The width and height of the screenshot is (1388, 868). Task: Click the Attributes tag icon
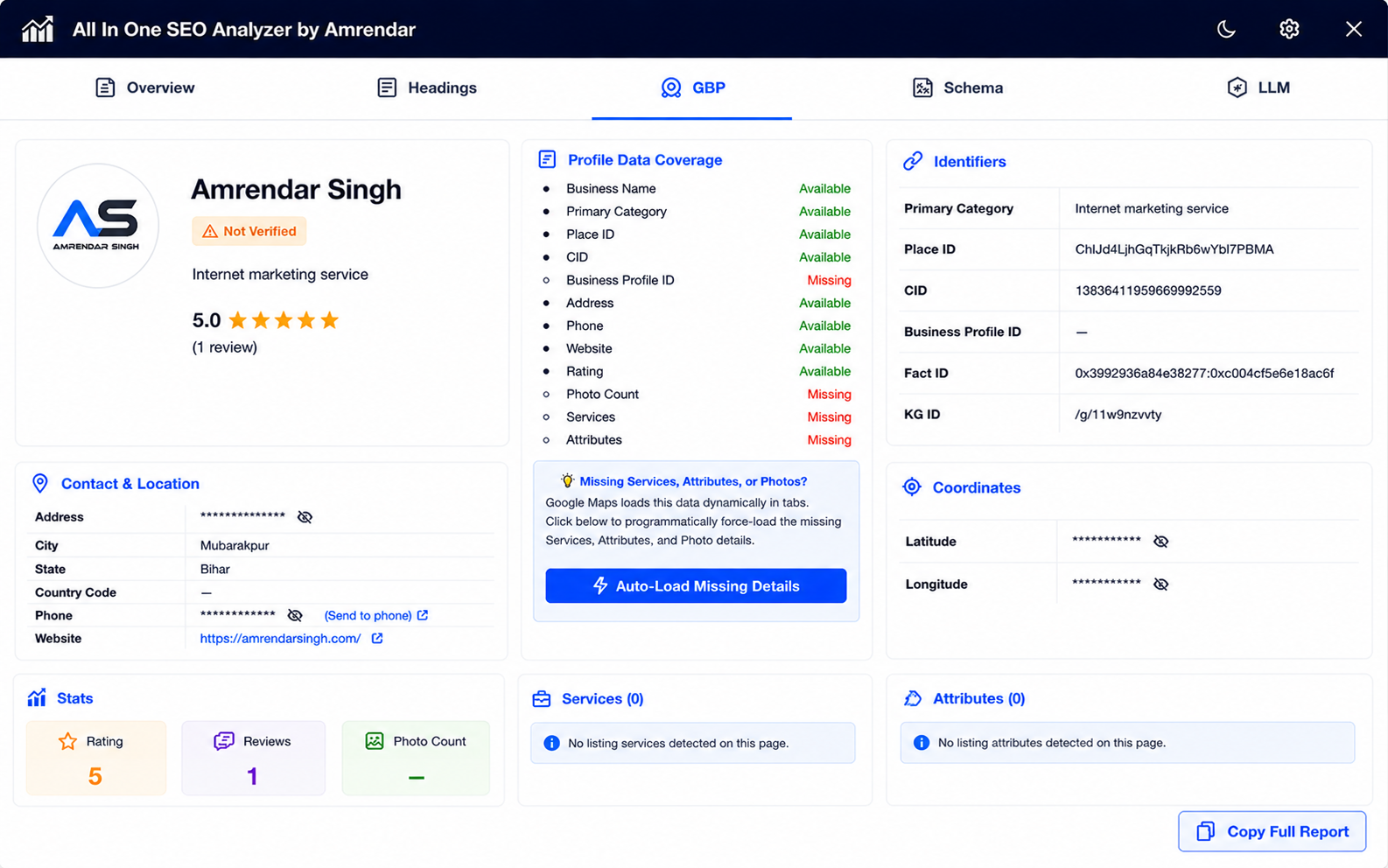(913, 698)
